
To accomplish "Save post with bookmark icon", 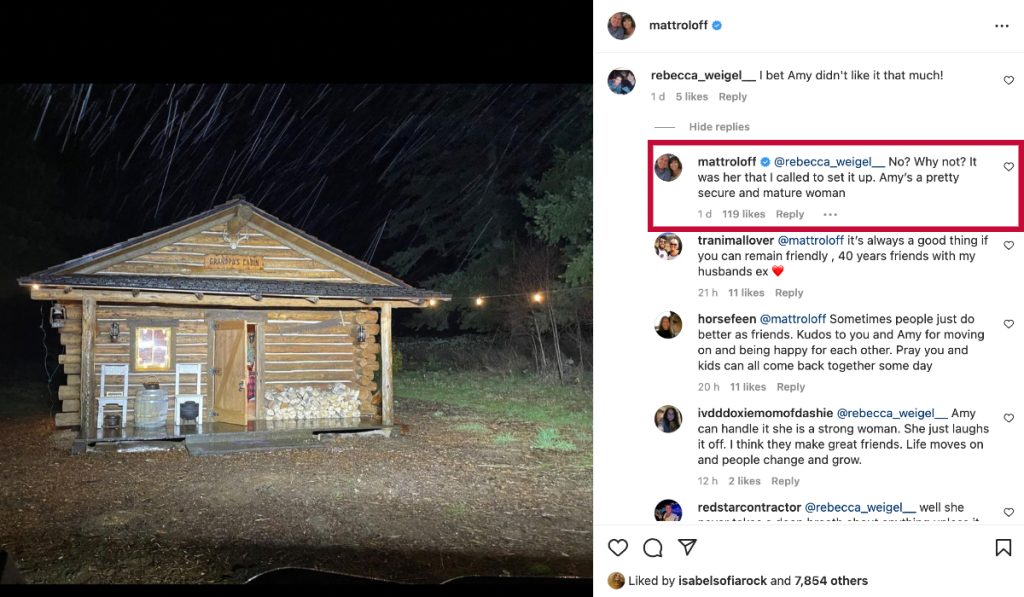I will click(1003, 547).
